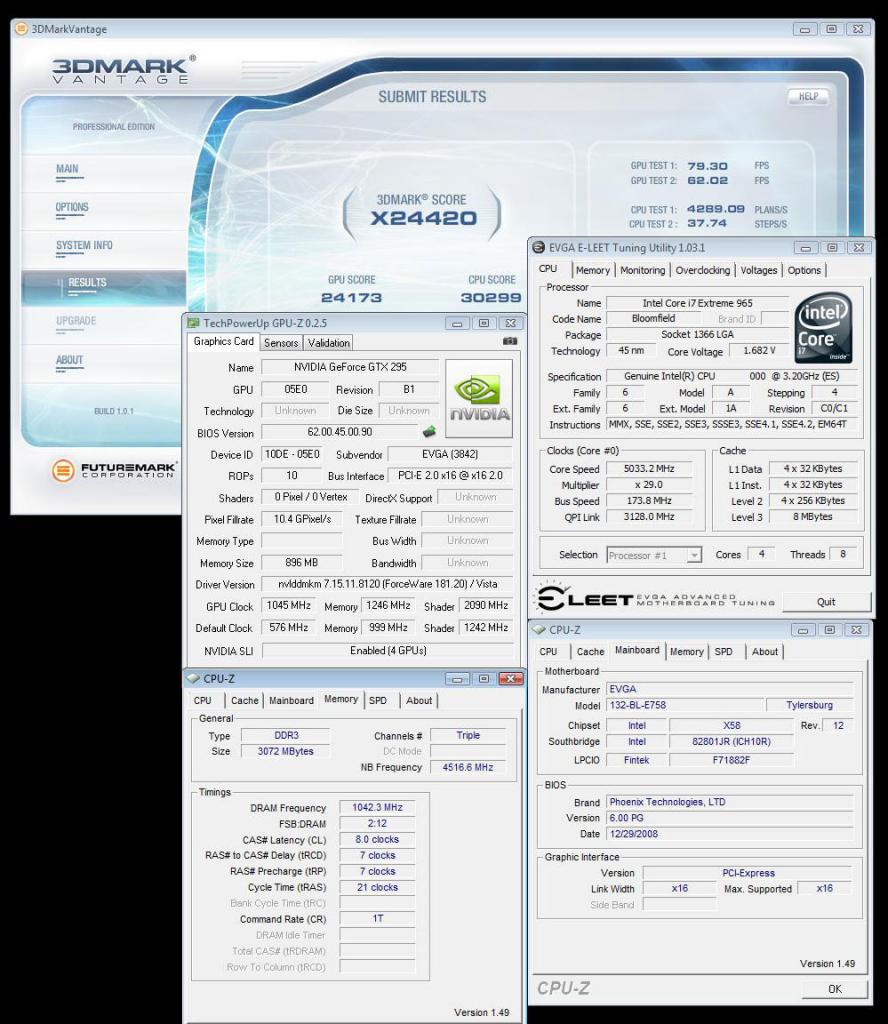This screenshot has height=1024, width=888.
Task: Click the BIOS Version field 62.00.45.00.90
Action: (x=340, y=432)
